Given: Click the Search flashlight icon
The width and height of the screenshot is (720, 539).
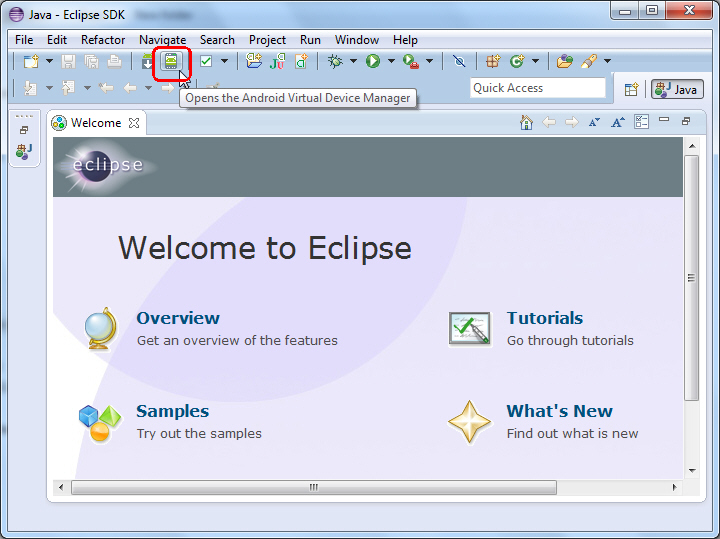Looking at the screenshot, I should pos(589,61).
